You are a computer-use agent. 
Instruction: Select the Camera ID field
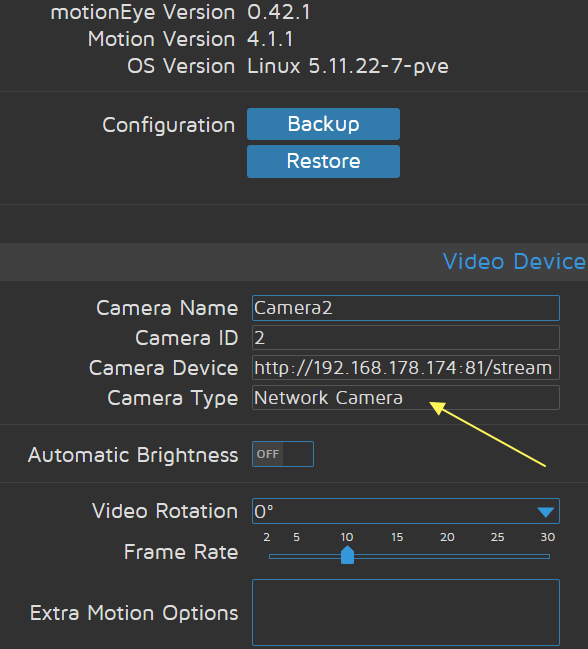pyautogui.click(x=406, y=338)
